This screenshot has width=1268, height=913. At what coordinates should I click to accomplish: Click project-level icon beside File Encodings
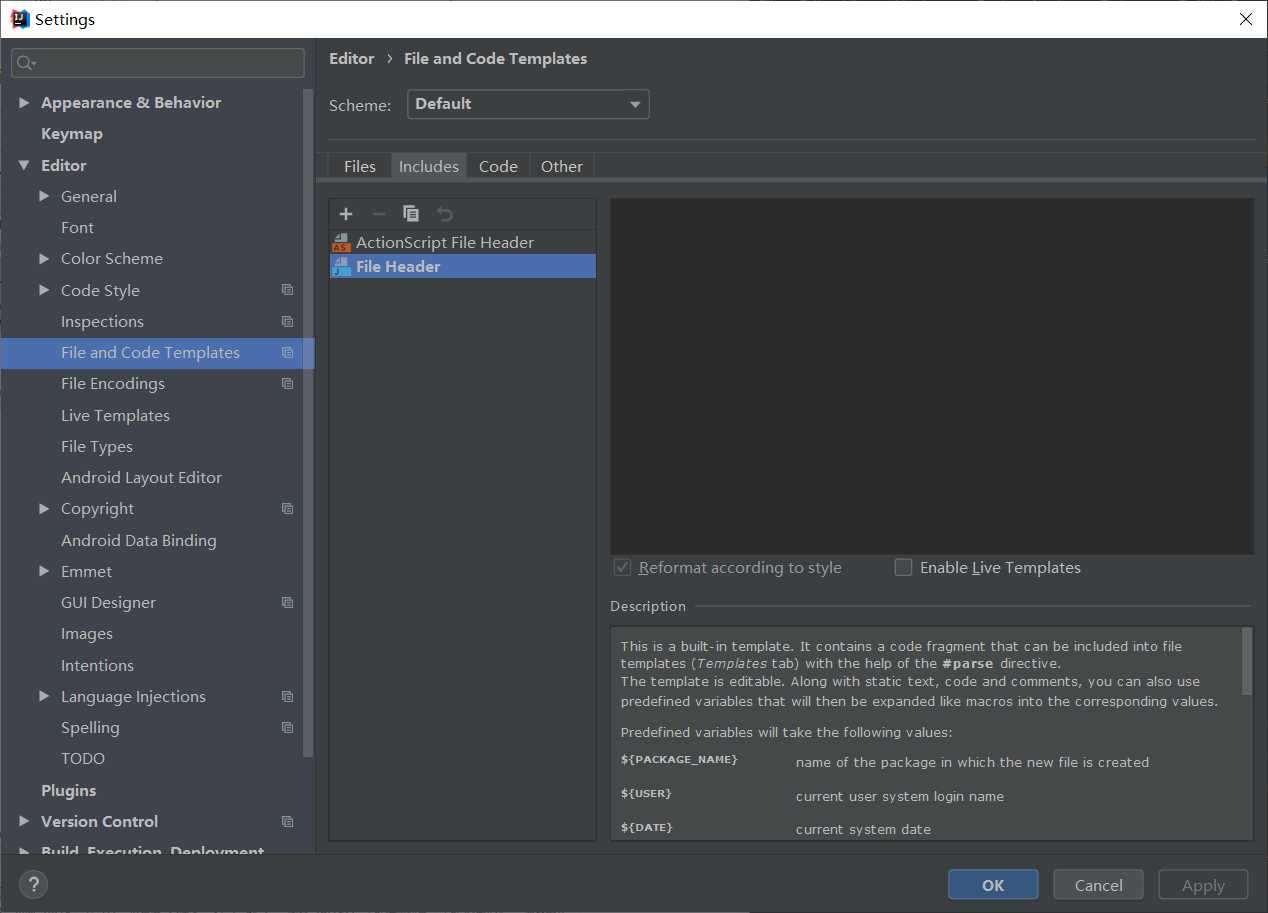click(288, 384)
